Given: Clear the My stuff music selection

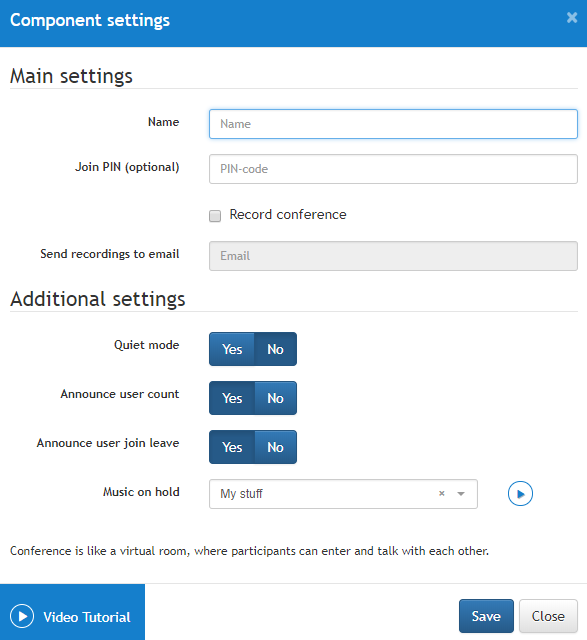Looking at the screenshot, I should click(x=441, y=493).
